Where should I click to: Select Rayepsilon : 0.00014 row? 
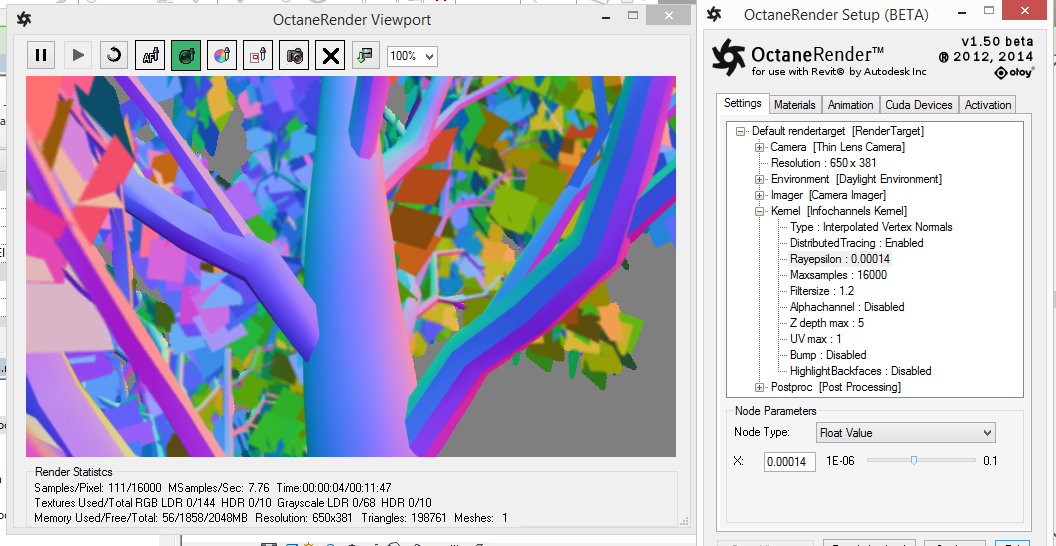[840, 259]
